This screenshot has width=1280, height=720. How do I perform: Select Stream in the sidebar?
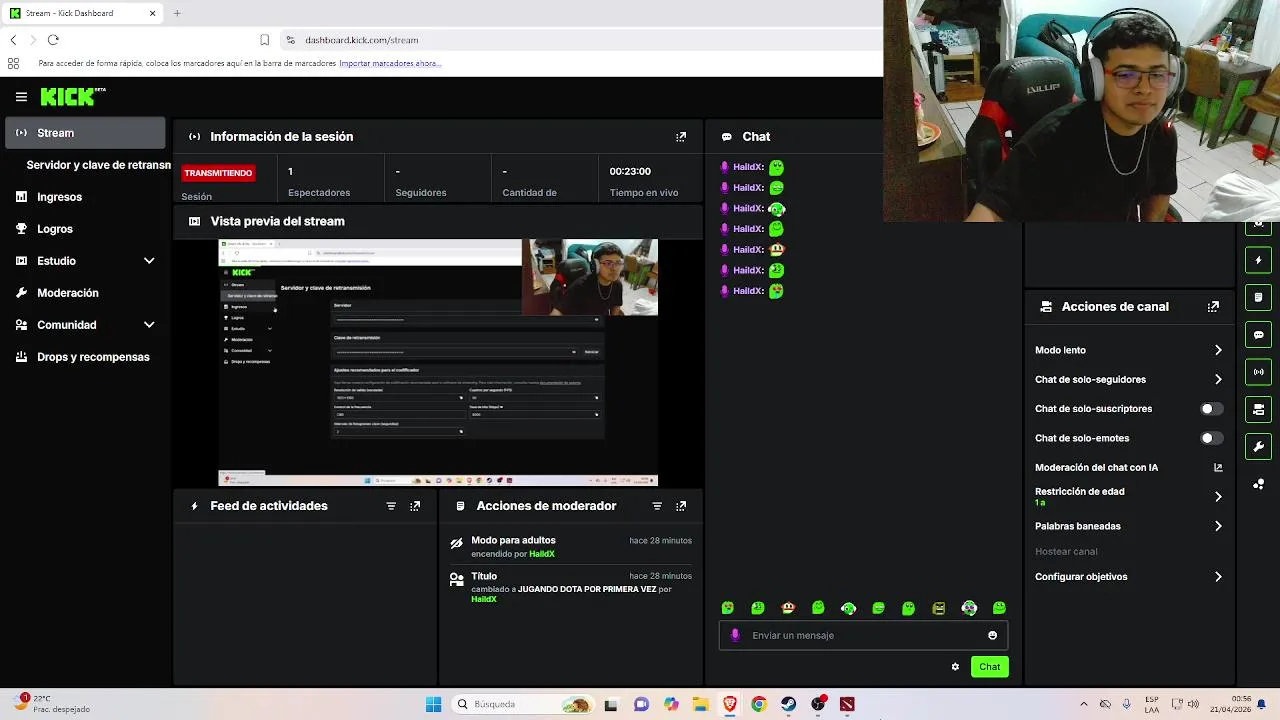(86, 133)
